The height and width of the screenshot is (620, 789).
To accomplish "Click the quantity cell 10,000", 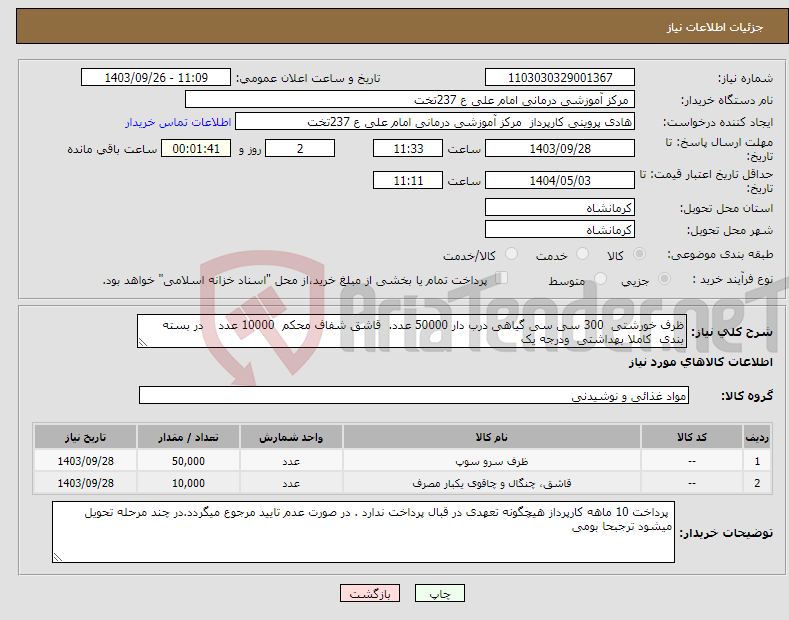I will click(188, 483).
